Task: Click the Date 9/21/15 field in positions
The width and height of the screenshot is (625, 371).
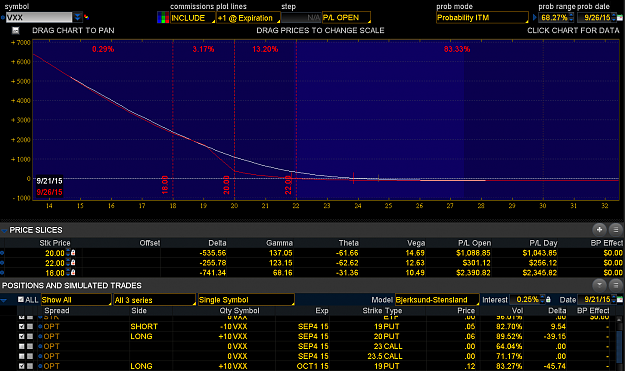Action: (596, 300)
